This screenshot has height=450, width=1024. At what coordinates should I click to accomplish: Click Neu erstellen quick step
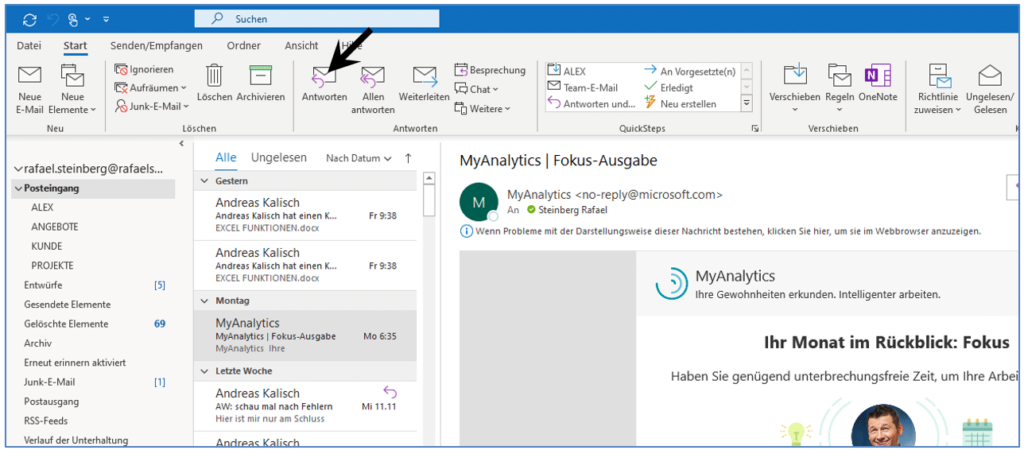coord(680,104)
